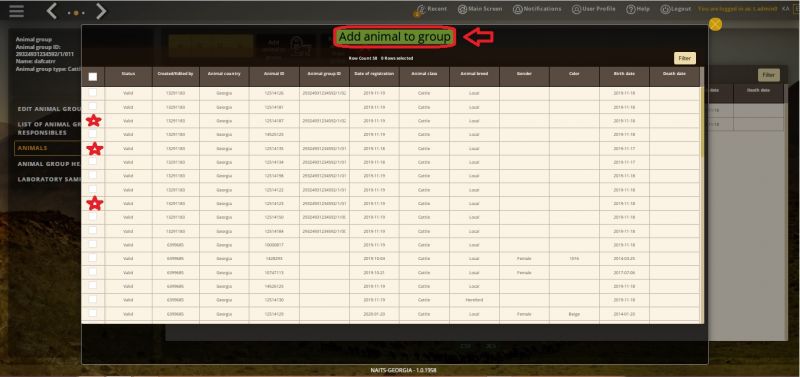Open Filter in the Add animal dialog
Viewport: 800px width, 377px height.
[685, 59]
